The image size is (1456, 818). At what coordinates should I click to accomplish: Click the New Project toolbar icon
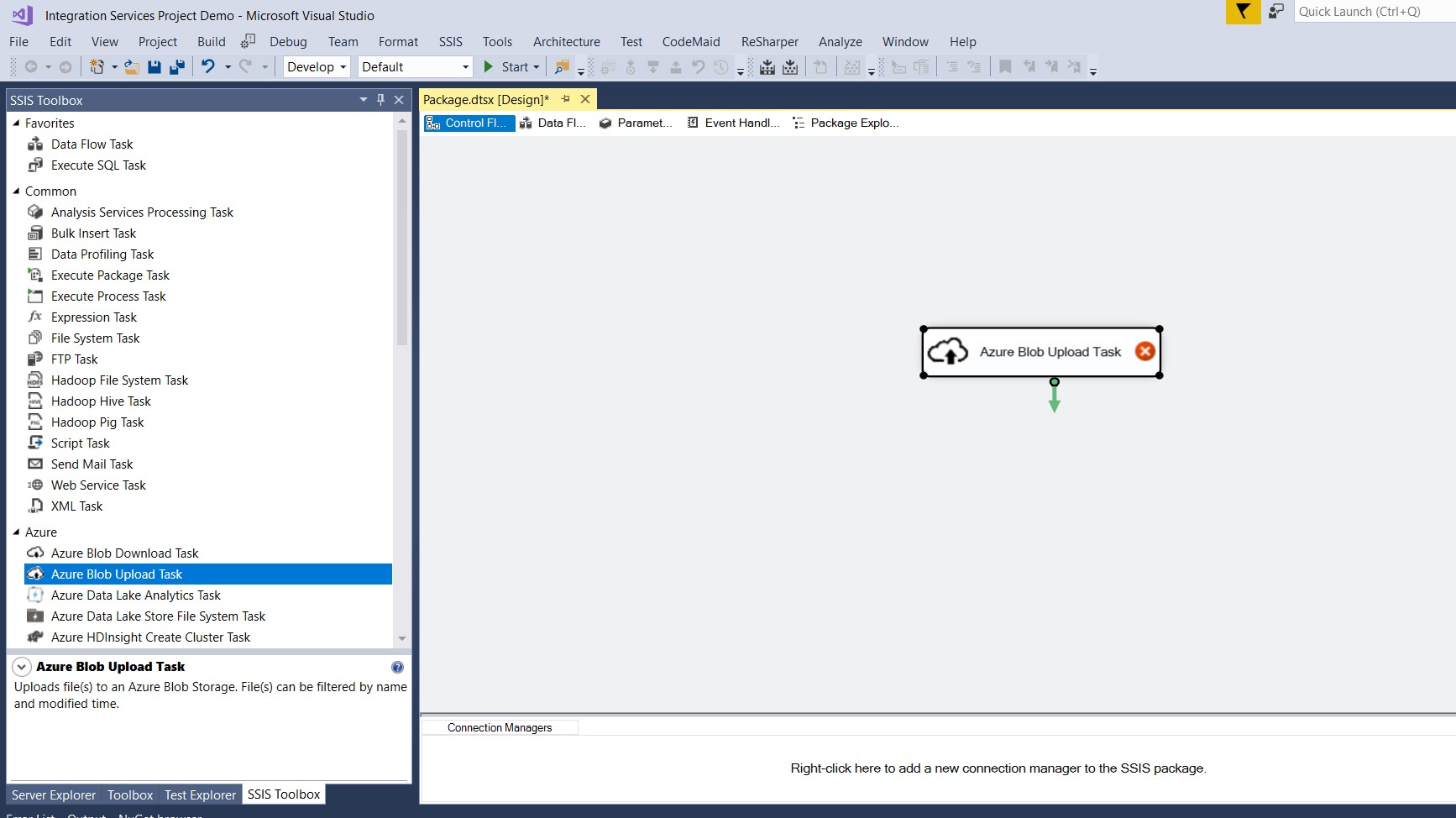pos(97,67)
